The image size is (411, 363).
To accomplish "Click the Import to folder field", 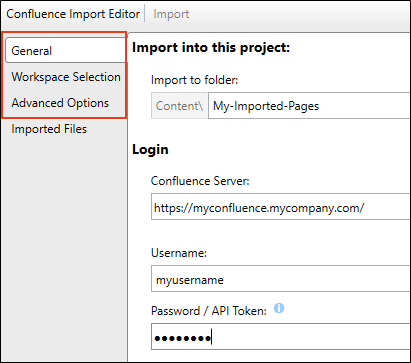I will click(x=309, y=106).
